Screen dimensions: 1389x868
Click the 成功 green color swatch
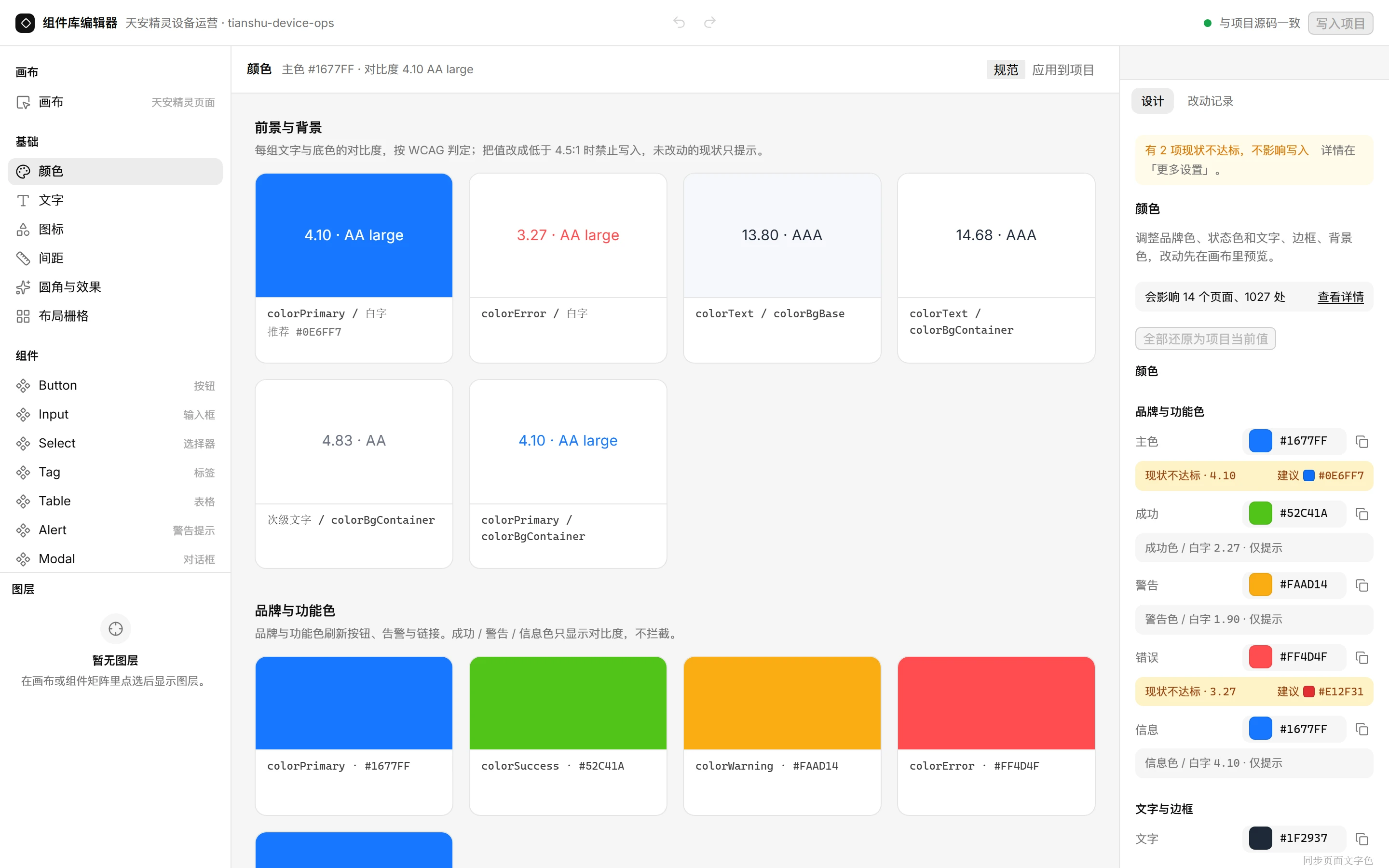[x=1260, y=513]
